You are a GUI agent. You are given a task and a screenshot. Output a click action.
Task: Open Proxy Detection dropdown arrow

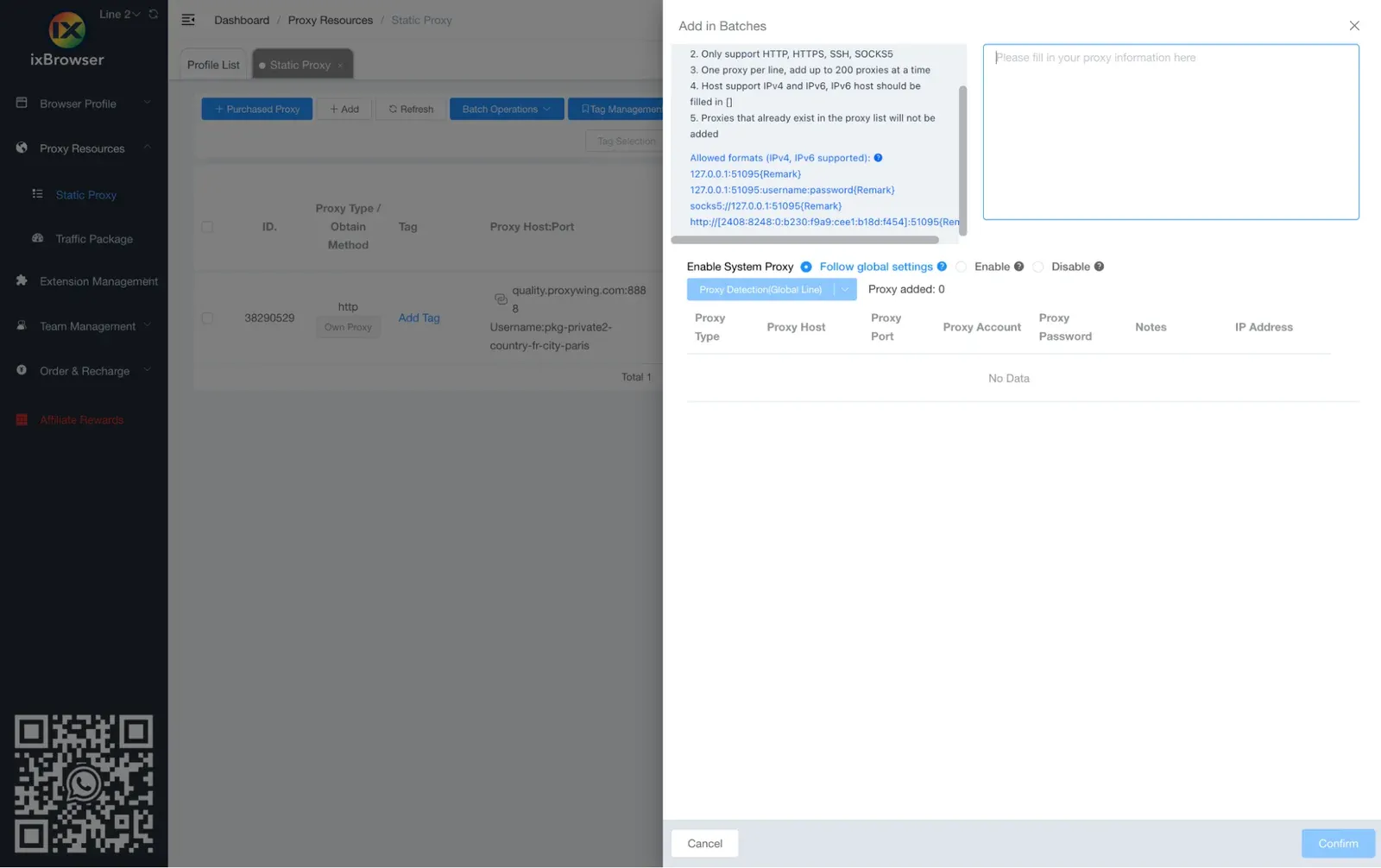pyautogui.click(x=845, y=289)
